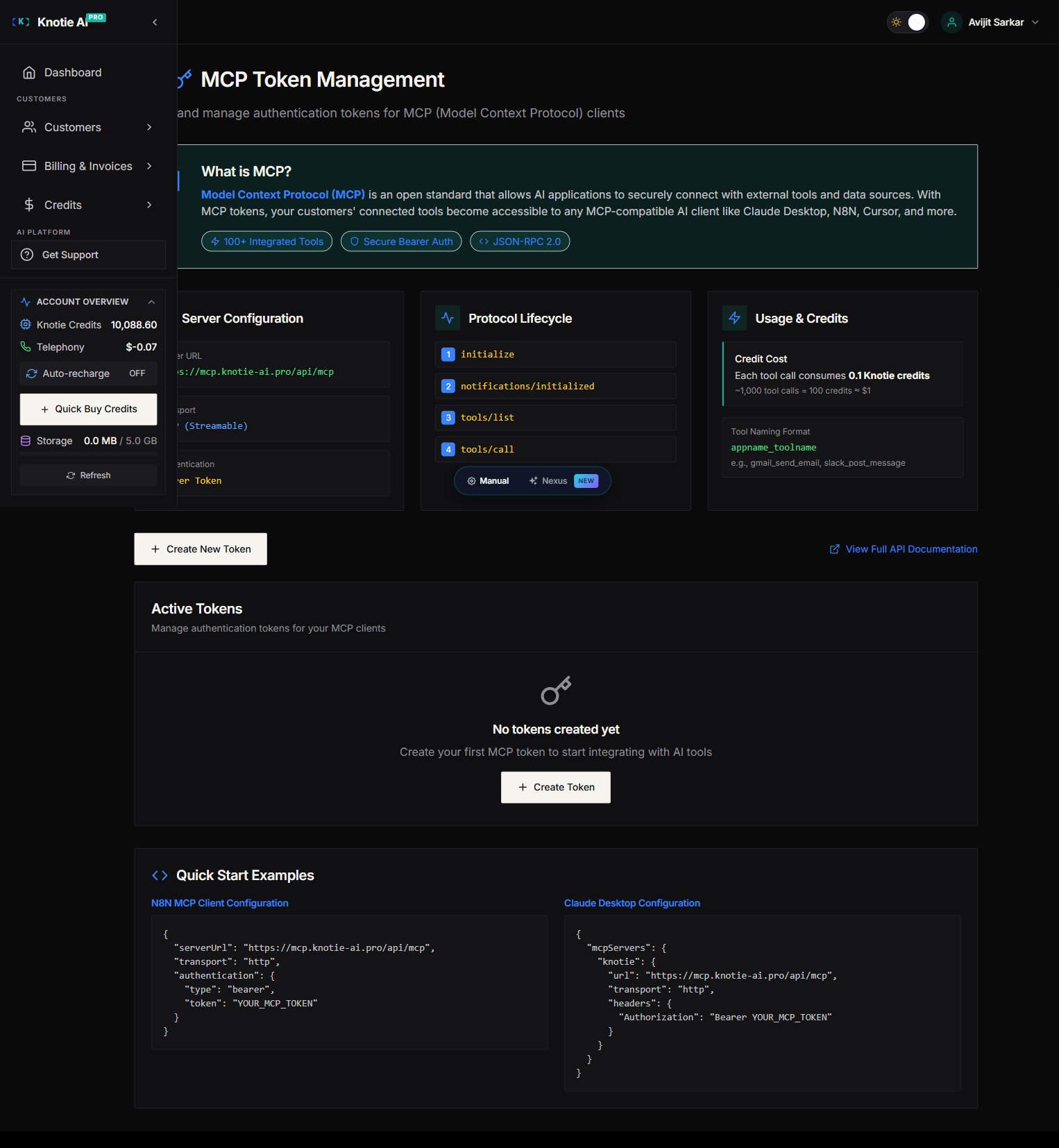Click the Storage database icon
This screenshot has width=1059, height=1148.
pos(26,441)
